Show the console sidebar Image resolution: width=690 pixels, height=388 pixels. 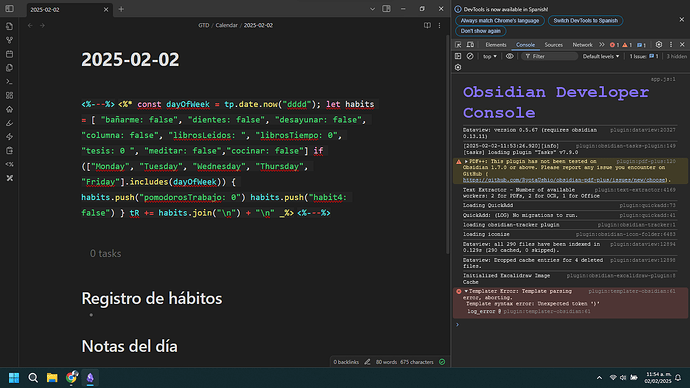tap(458, 56)
